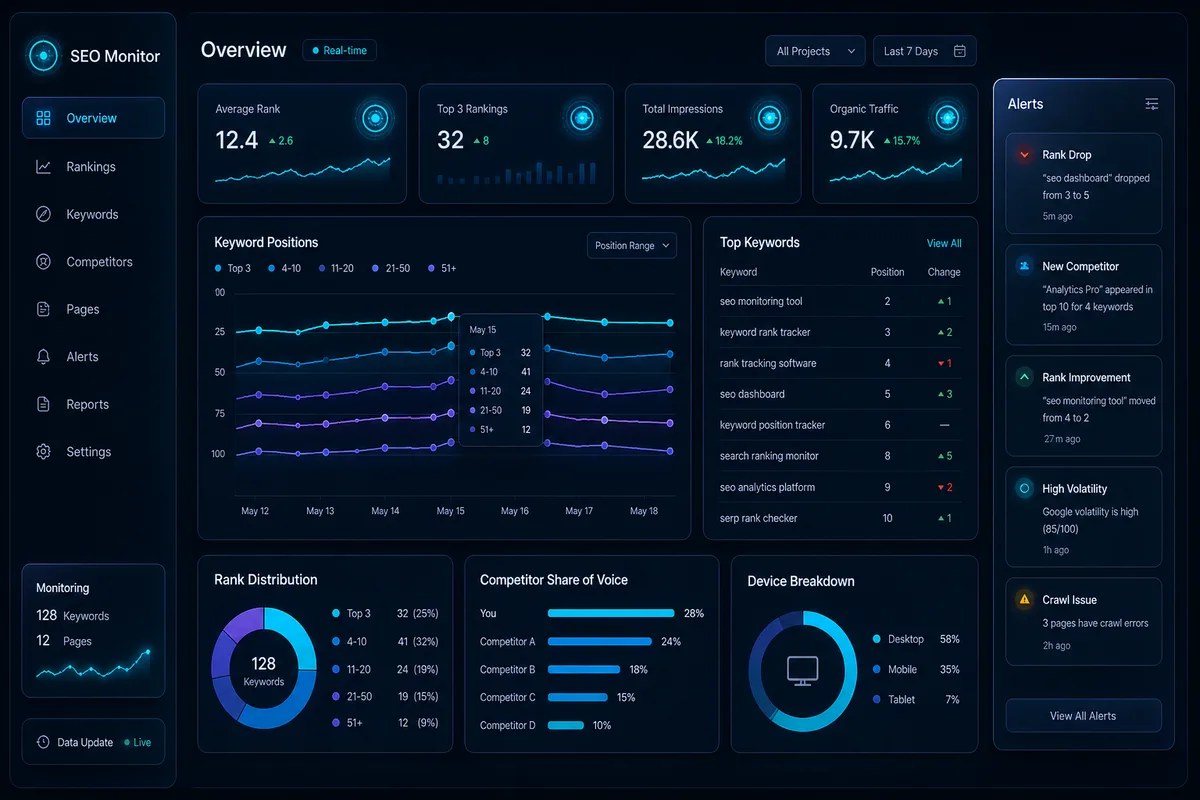Toggle the 21-50 legend series
1200x800 pixels.
(391, 268)
